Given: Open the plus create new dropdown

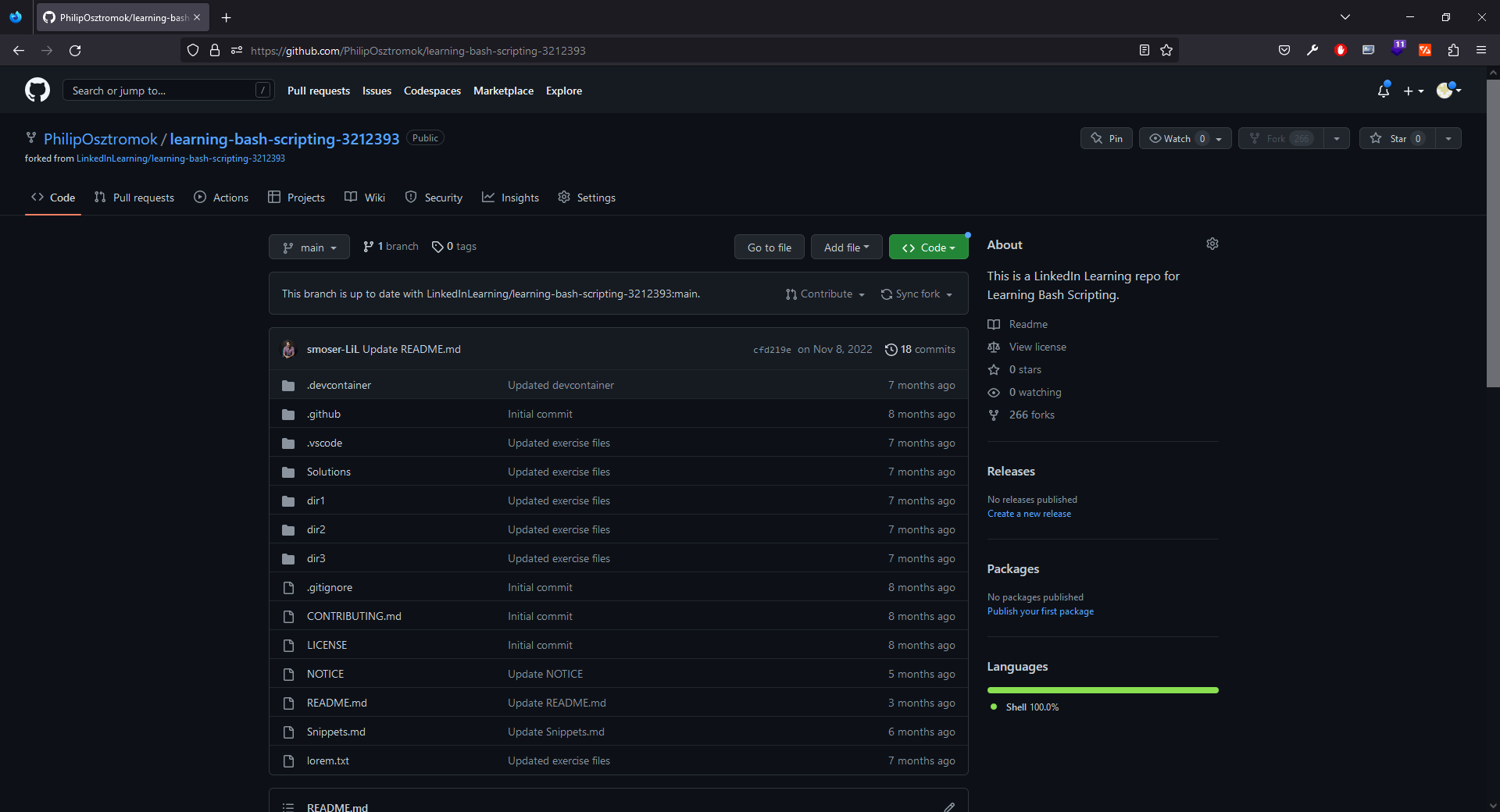Looking at the screenshot, I should click(1413, 91).
